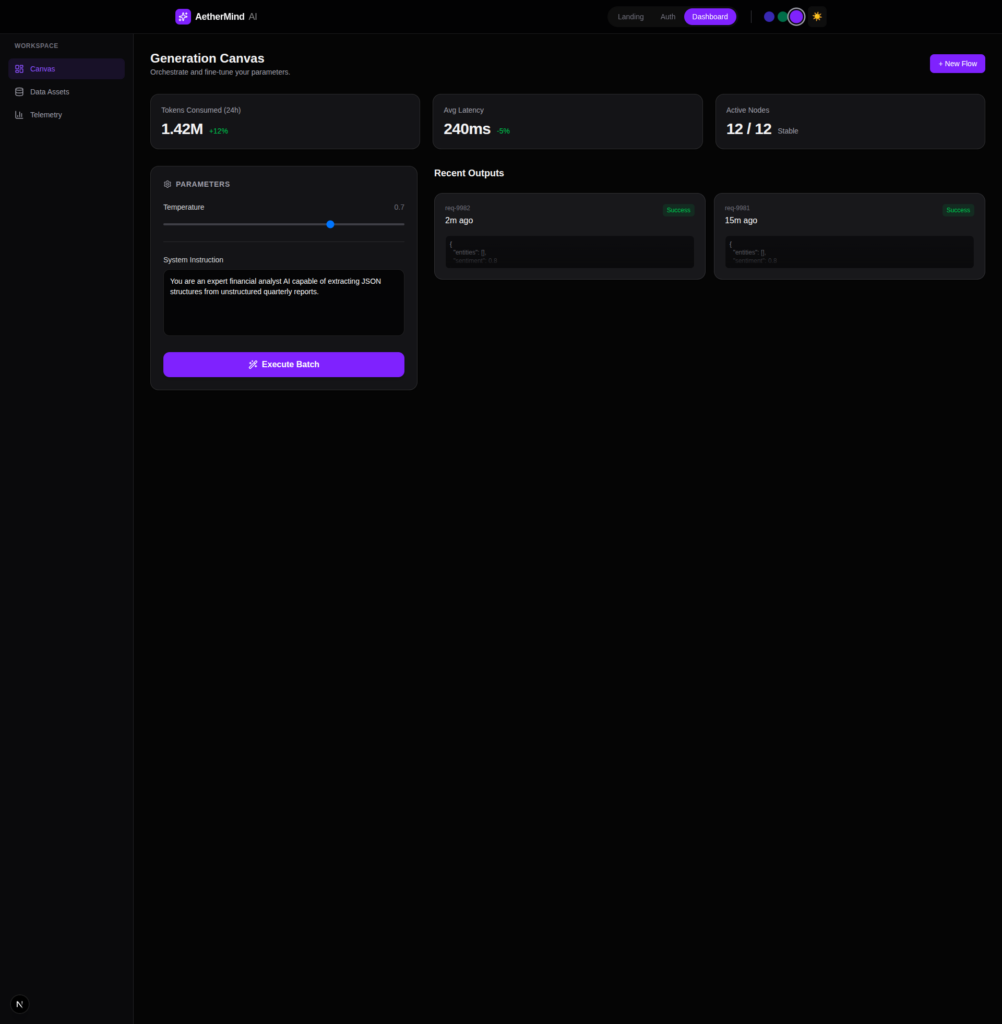Screen dimensions: 1002x1024
Task: Open Data Assets in the sidebar
Action: [x=67, y=91]
